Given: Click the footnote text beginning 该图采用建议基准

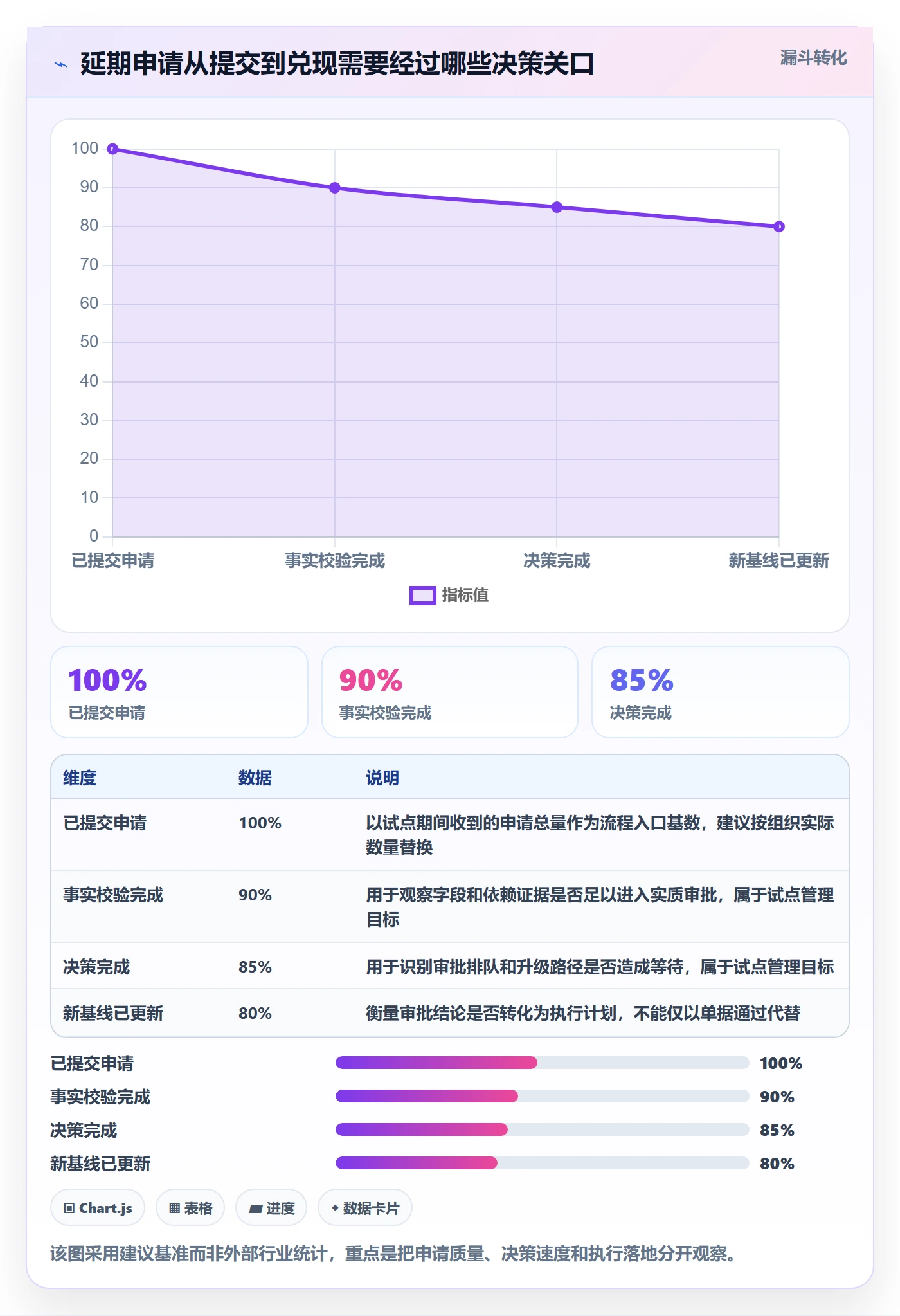Looking at the screenshot, I should click(x=393, y=1254).
